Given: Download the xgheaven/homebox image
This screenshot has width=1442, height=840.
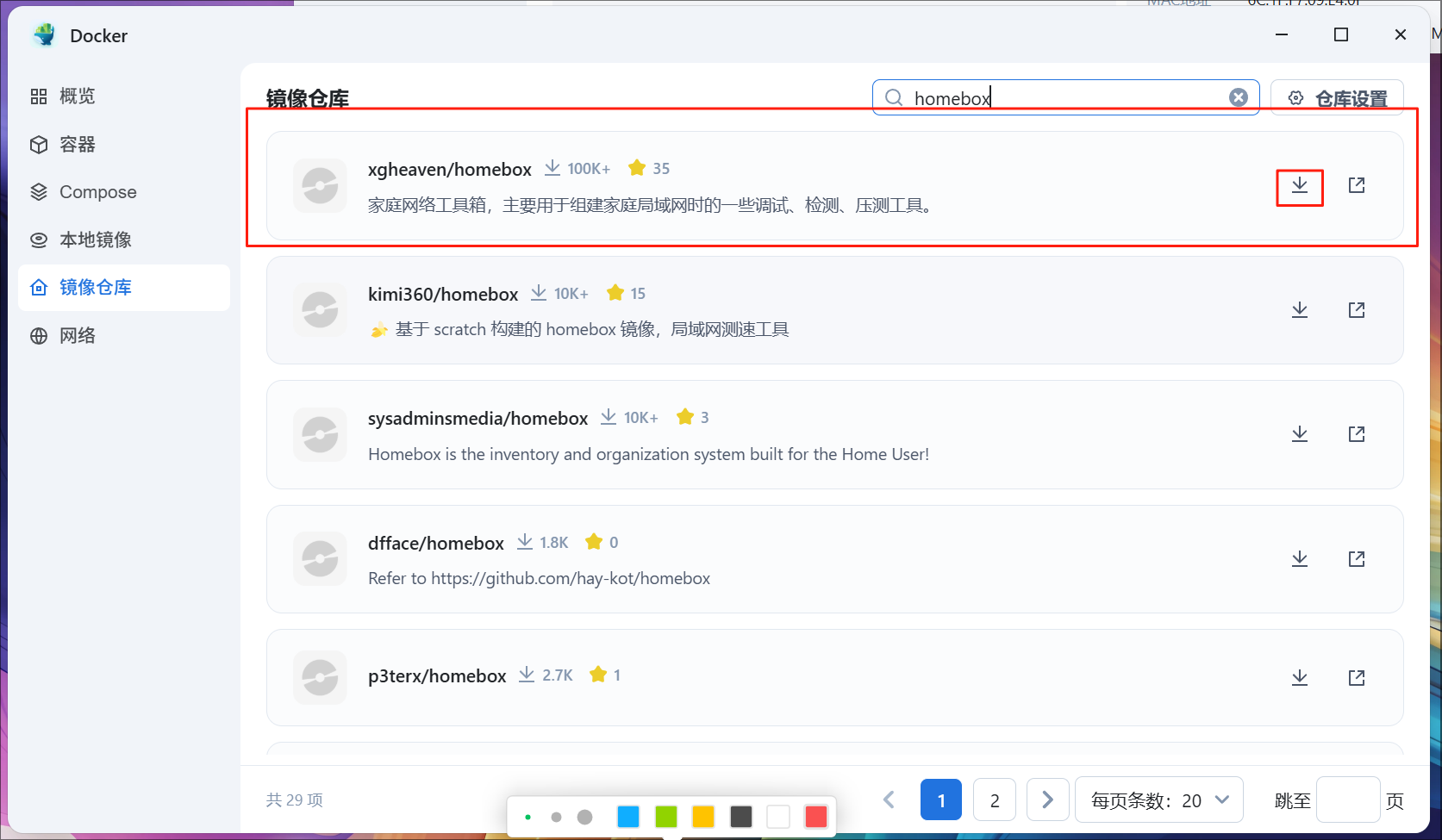Looking at the screenshot, I should (x=1300, y=185).
